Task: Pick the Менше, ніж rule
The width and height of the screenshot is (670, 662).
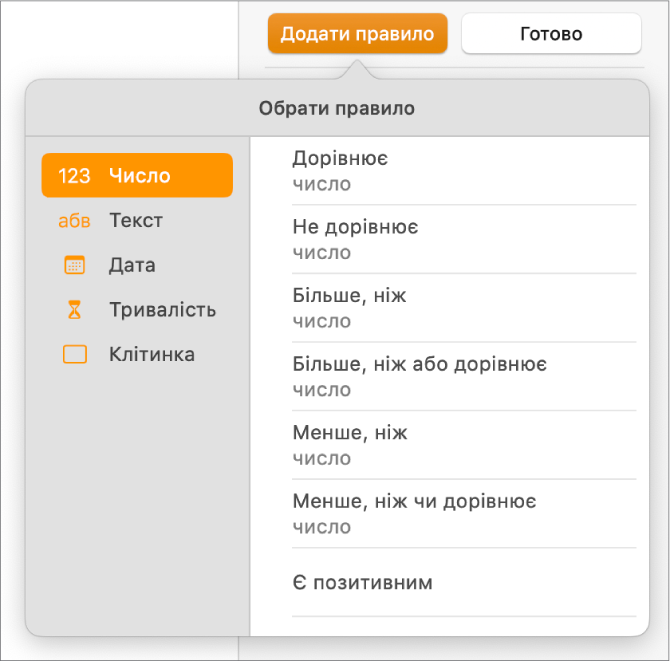Action: click(x=464, y=445)
